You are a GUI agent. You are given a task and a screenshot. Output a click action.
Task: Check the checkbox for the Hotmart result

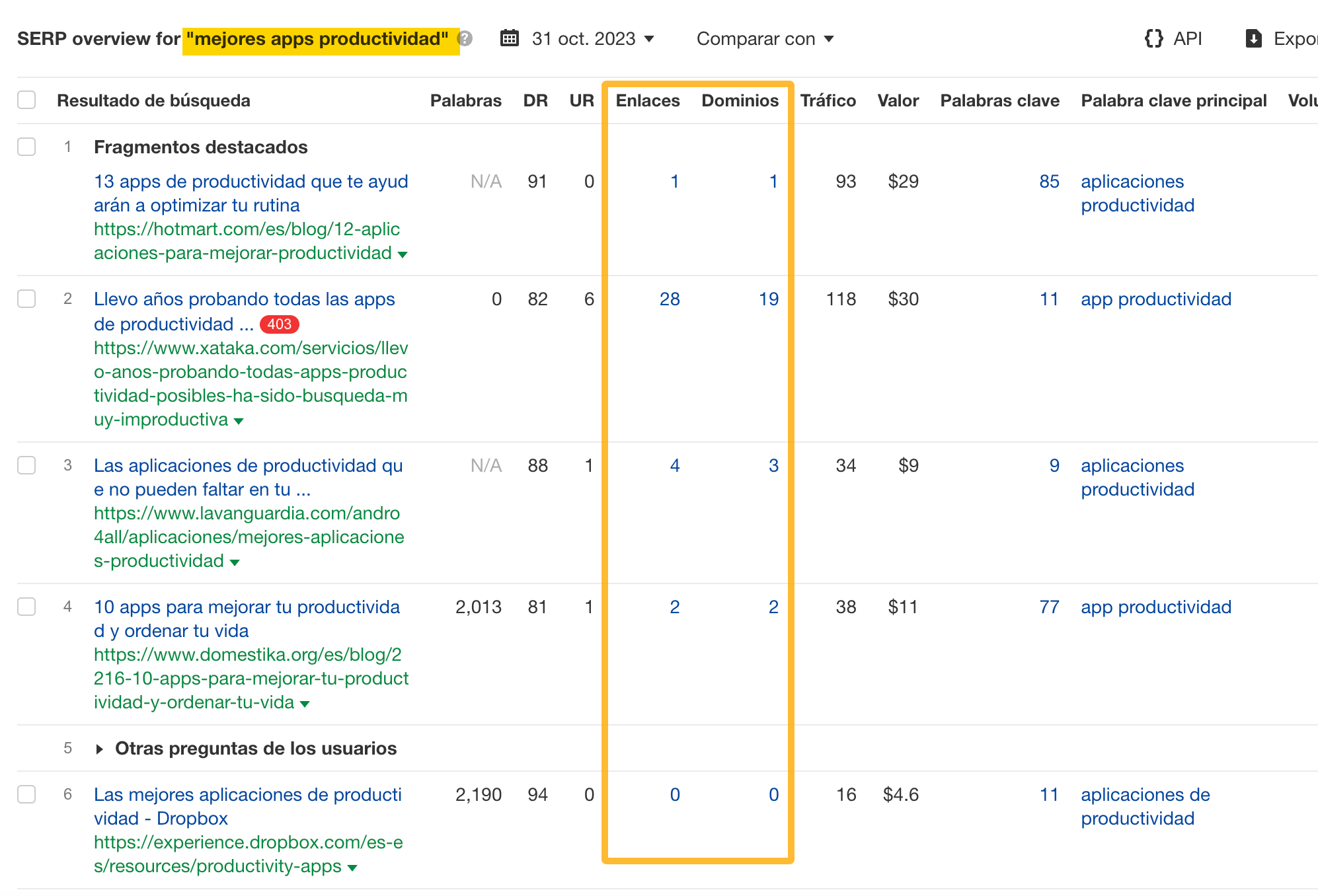pos(27,147)
